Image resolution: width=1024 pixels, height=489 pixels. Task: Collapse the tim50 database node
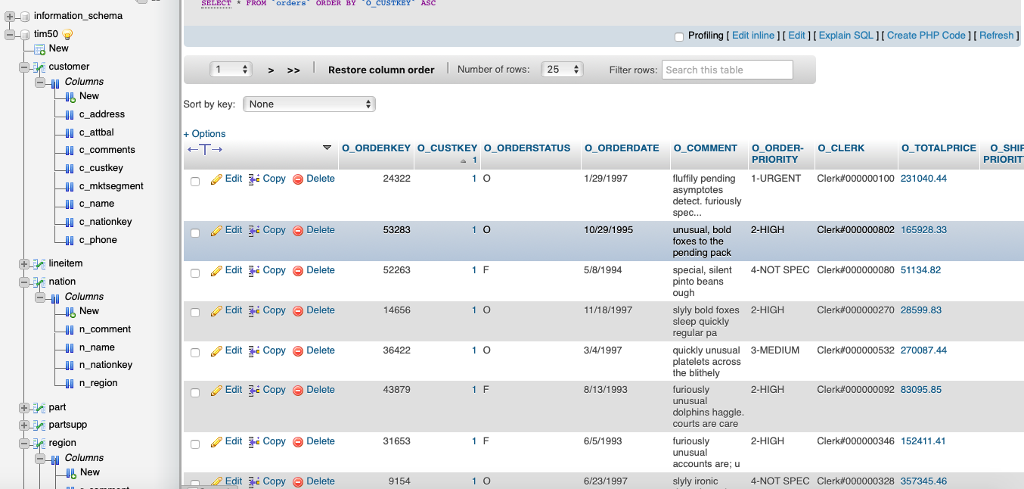pyautogui.click(x=10, y=34)
